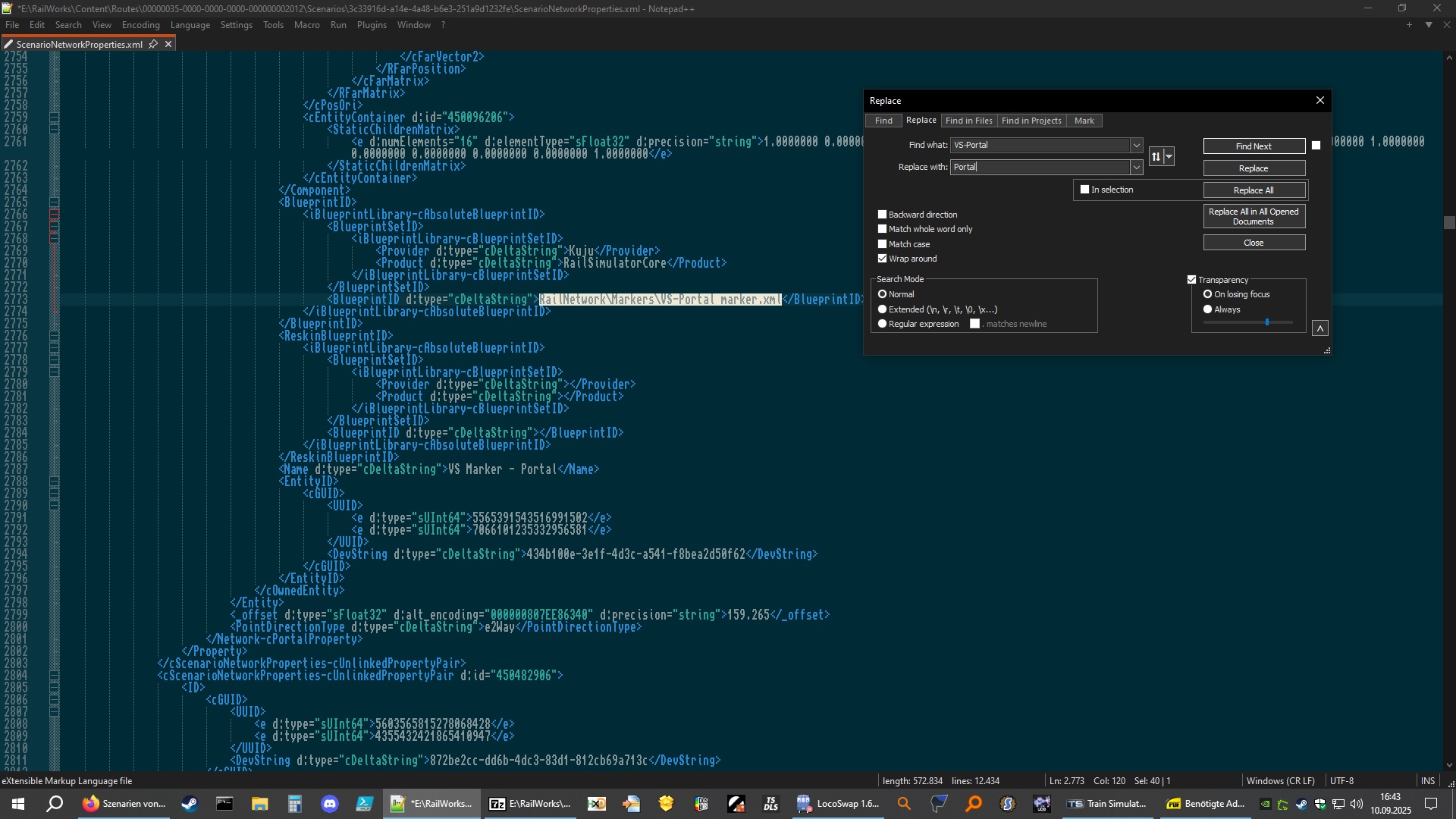Select Regular expression search mode
Image resolution: width=1456 pixels, height=819 pixels.
tap(882, 324)
